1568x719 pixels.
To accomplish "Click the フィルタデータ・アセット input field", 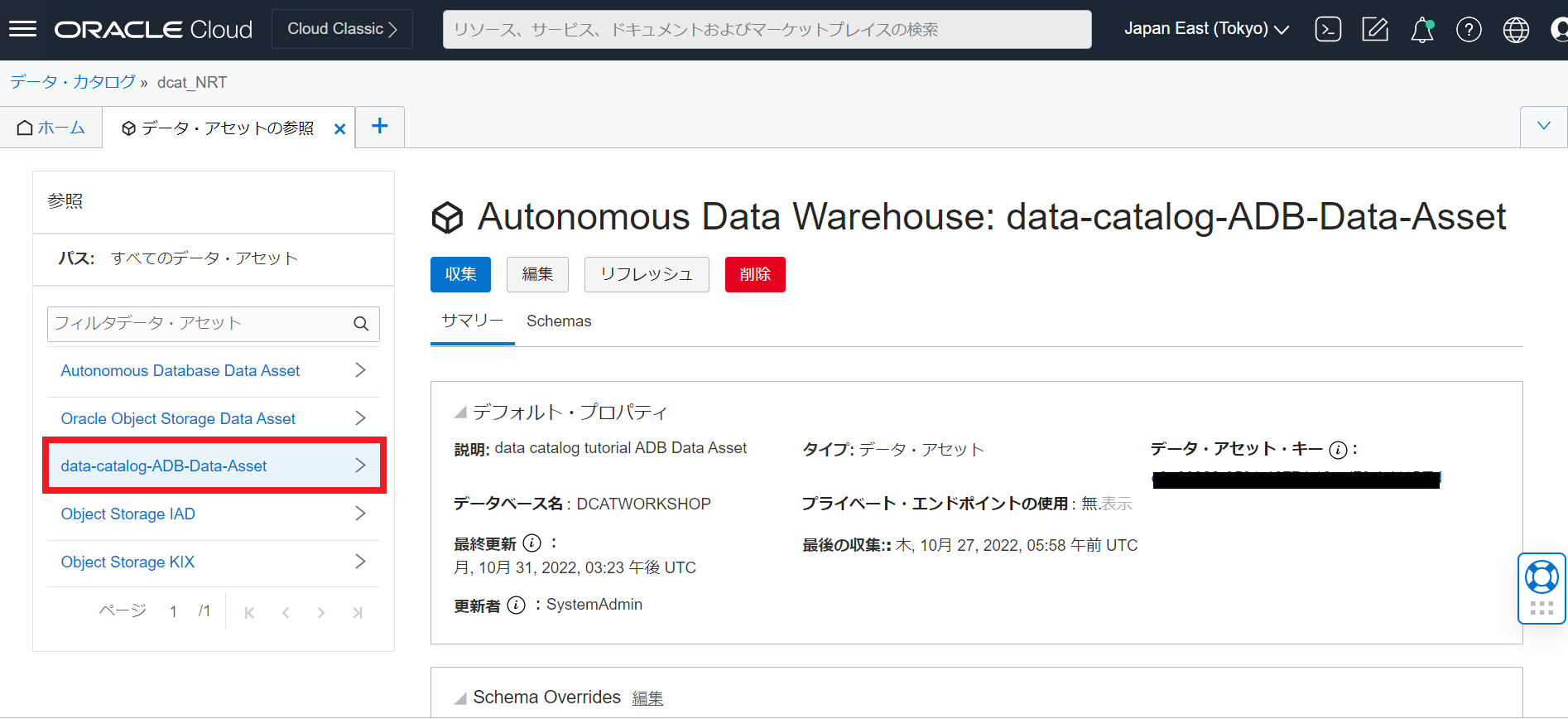I will (199, 324).
